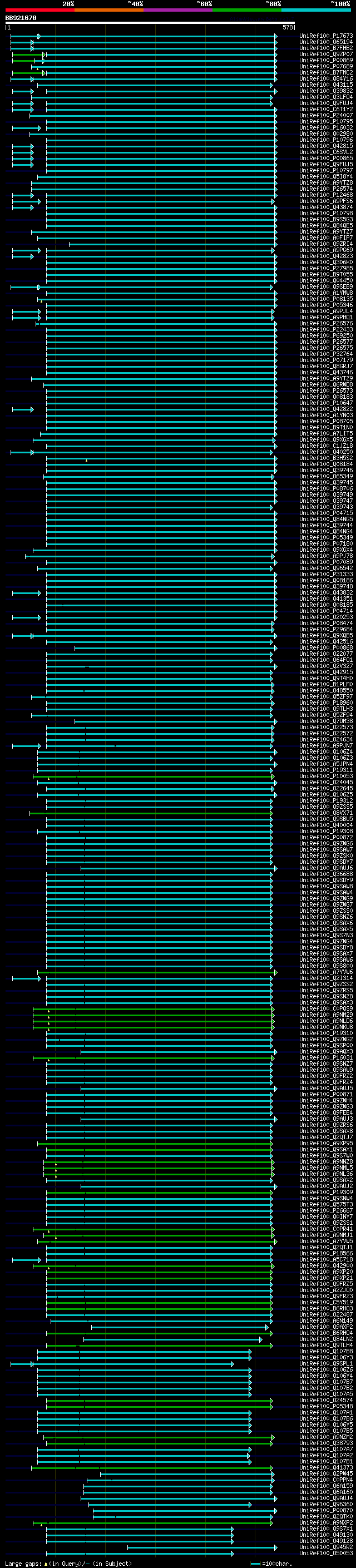
Task: Click the UniRef100_P00868 label
Action: [x=325, y=647]
